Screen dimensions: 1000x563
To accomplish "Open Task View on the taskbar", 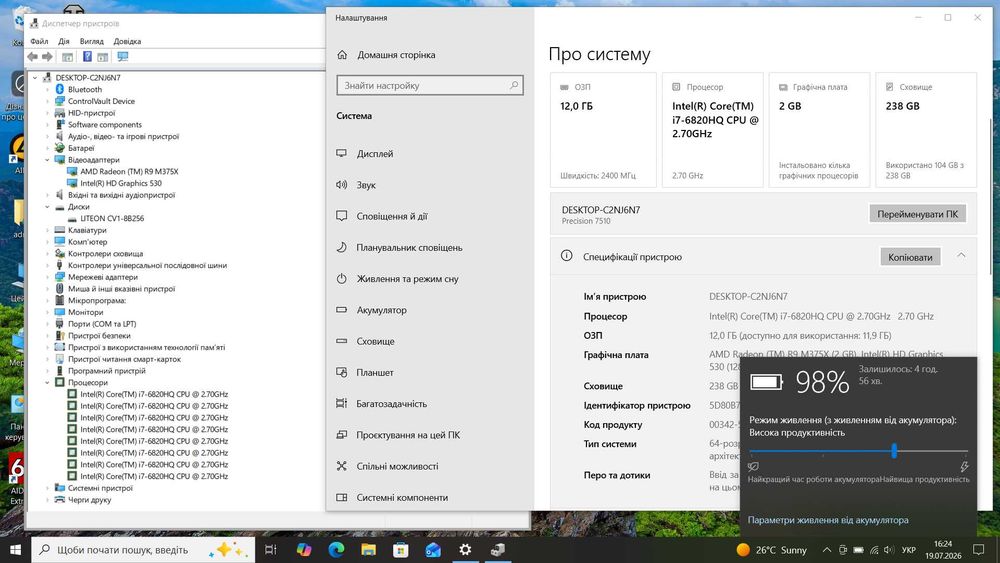I will [x=270, y=550].
